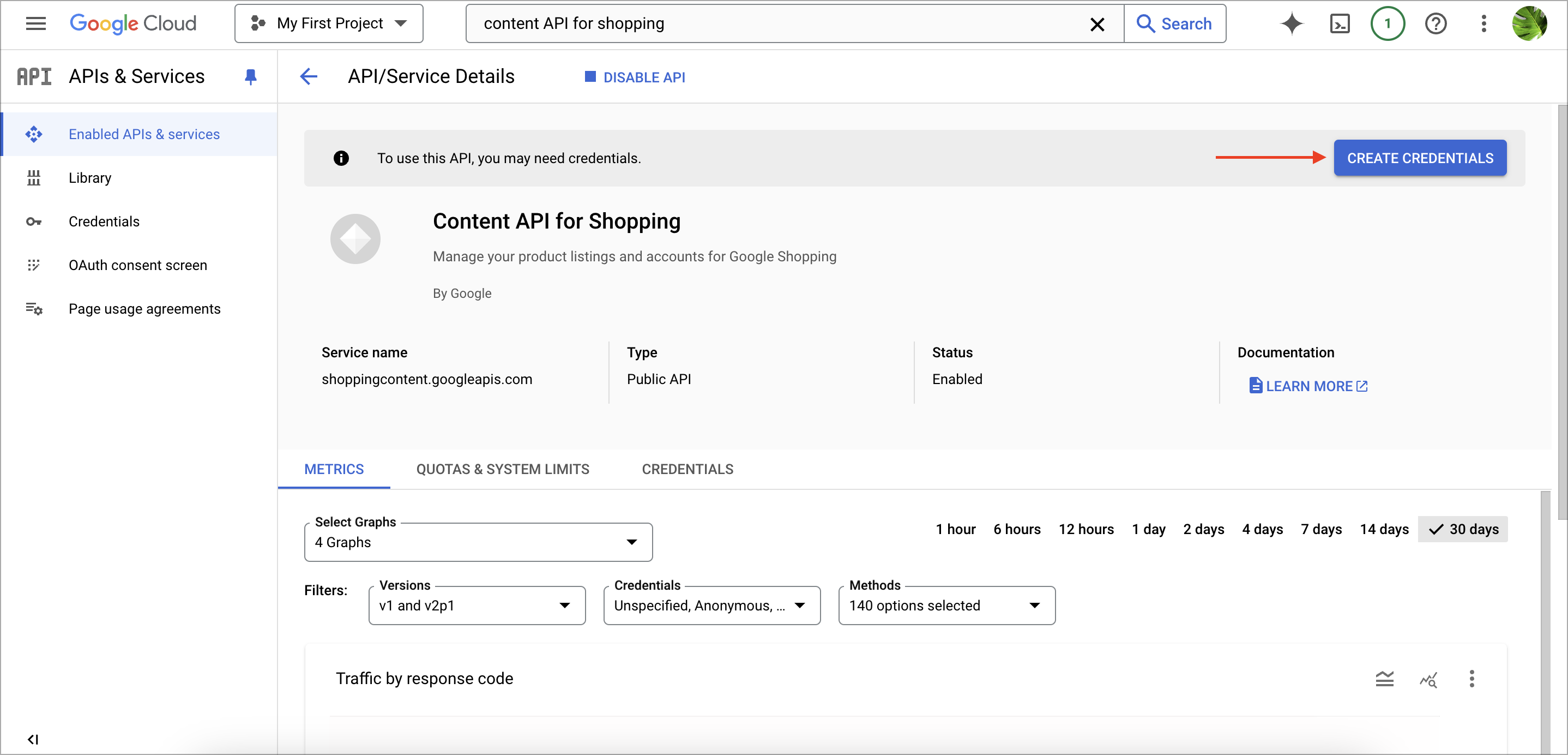Select the 14 days time range
This screenshot has width=1568, height=755.
pyautogui.click(x=1384, y=529)
